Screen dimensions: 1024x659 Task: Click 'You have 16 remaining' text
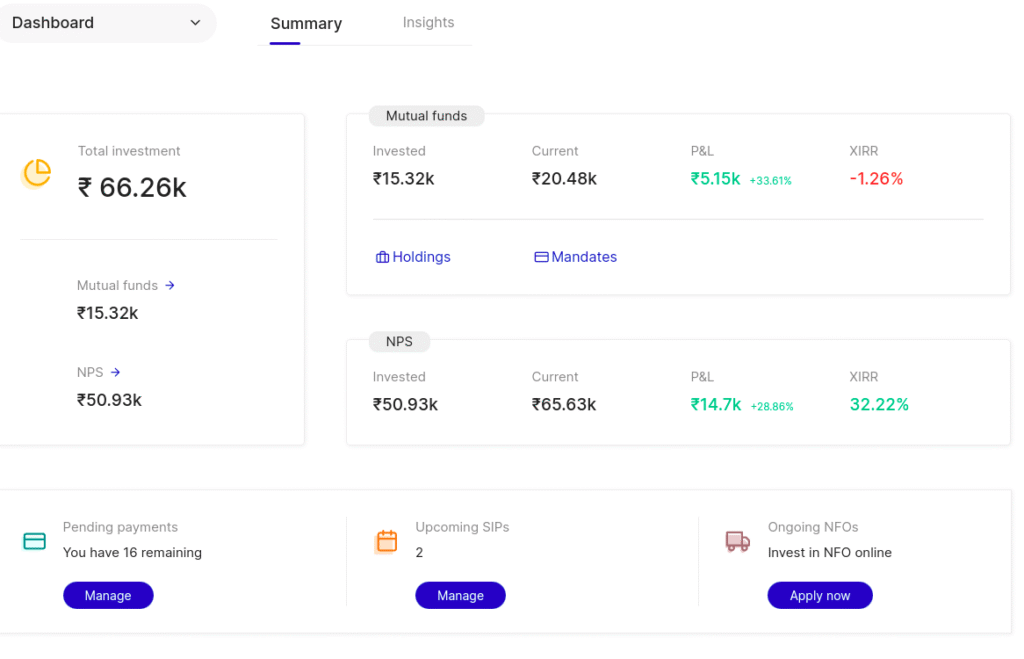click(x=133, y=553)
